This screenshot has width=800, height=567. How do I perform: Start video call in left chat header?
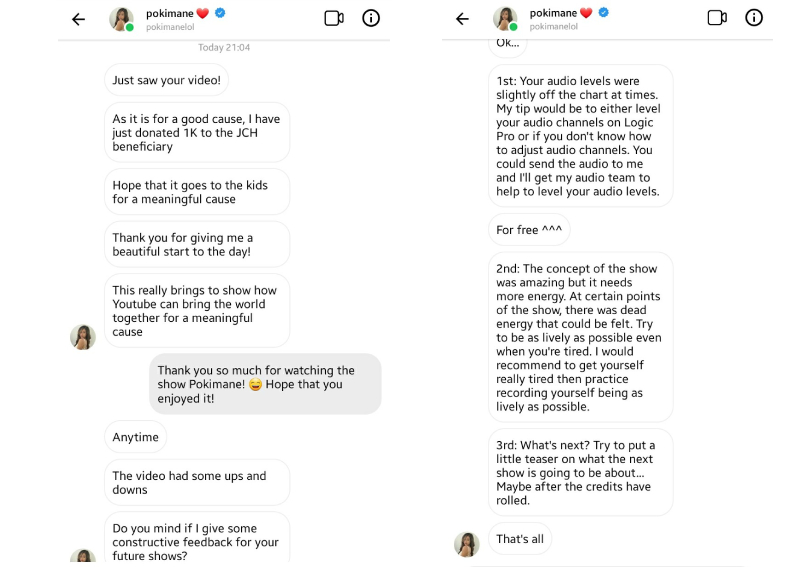334,18
